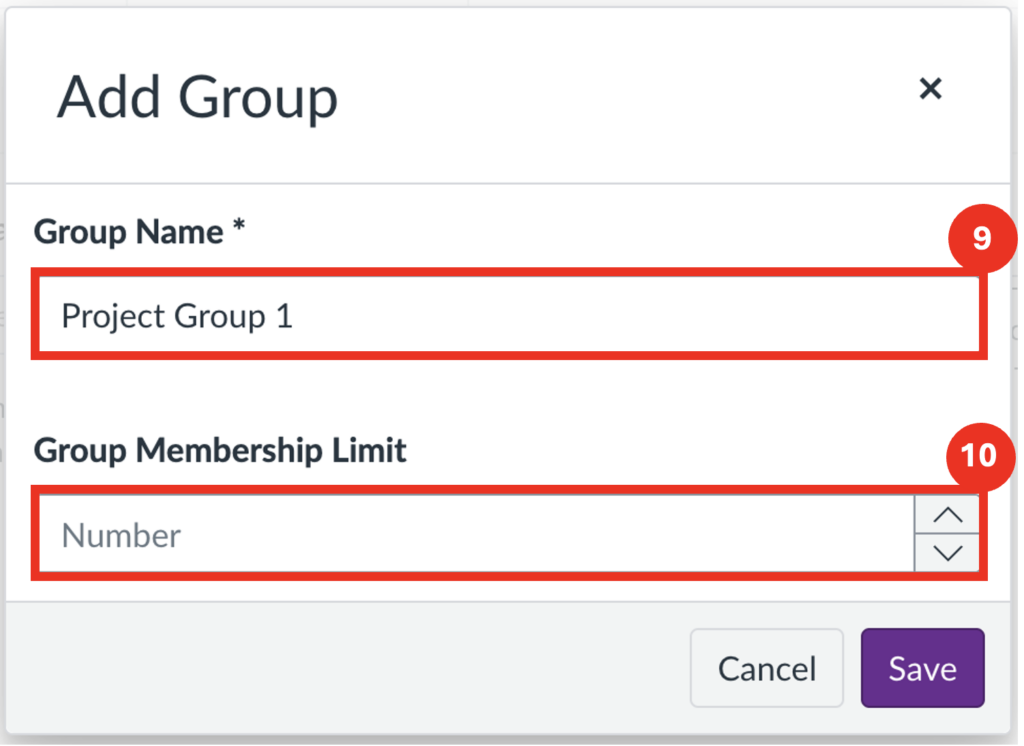Click the digit "1" in the group name
Viewport: 1024px width, 746px height.
click(283, 317)
